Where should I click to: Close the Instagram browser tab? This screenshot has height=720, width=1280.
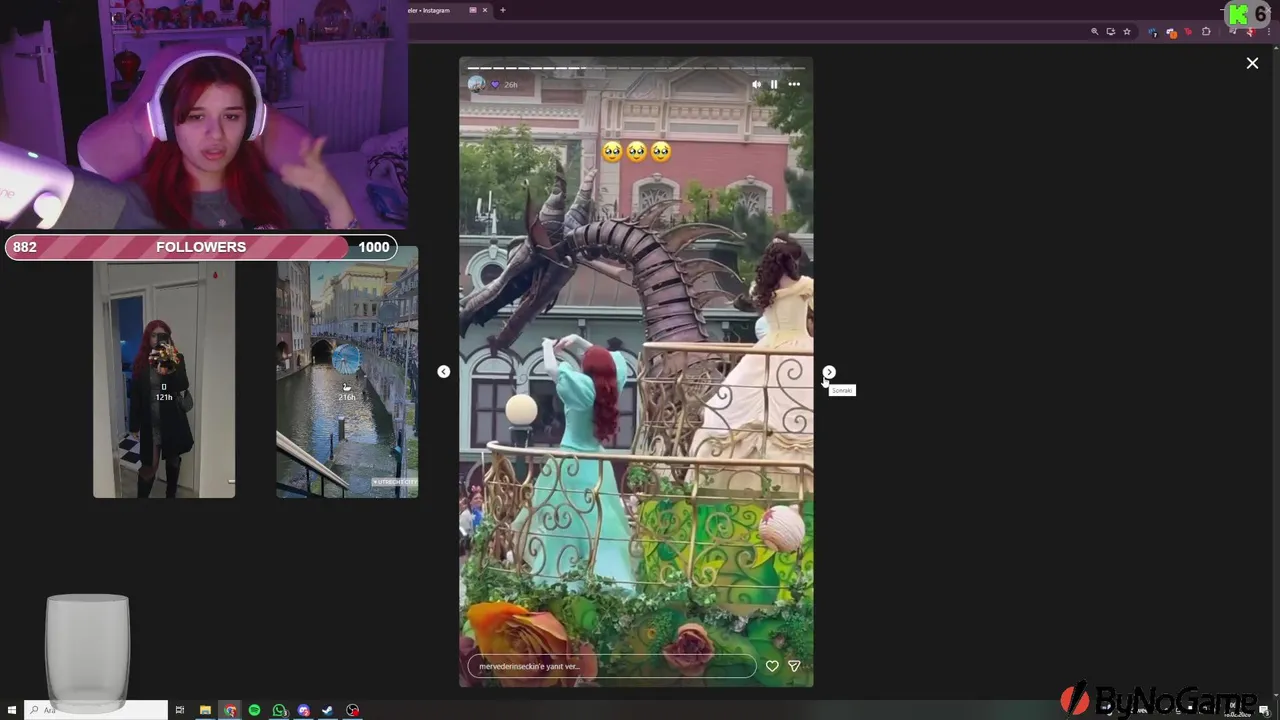[x=485, y=10]
